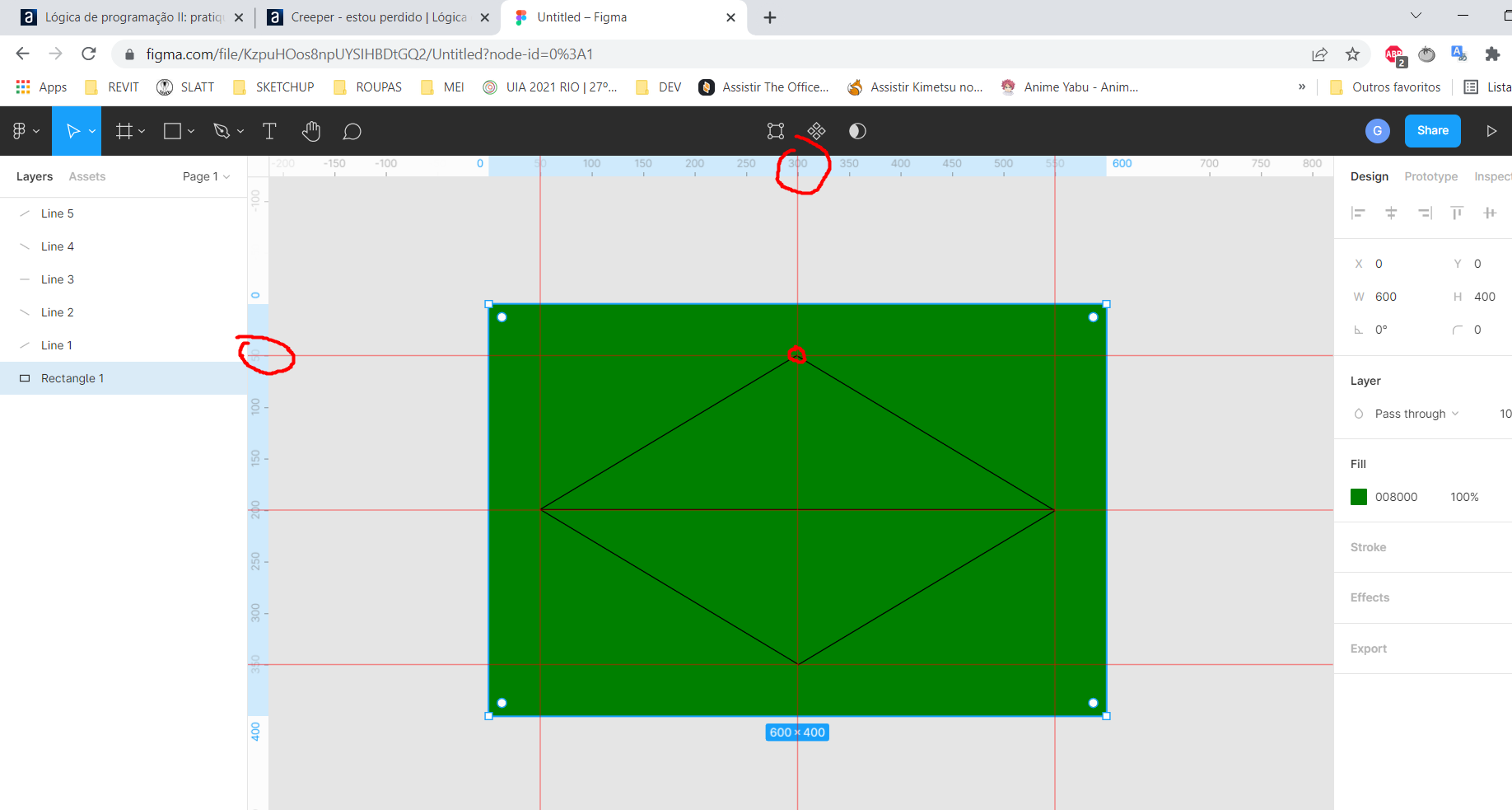Select the Rectangle 1 layer
This screenshot has width=1512, height=810.
pos(124,378)
